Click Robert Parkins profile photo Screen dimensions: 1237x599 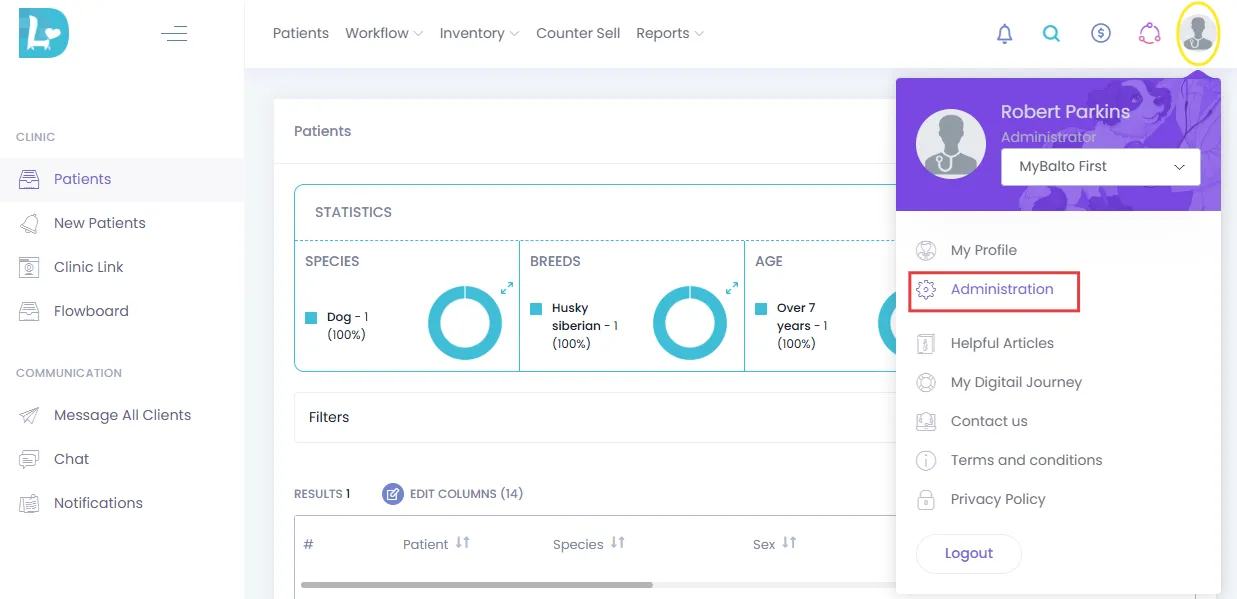tap(951, 144)
